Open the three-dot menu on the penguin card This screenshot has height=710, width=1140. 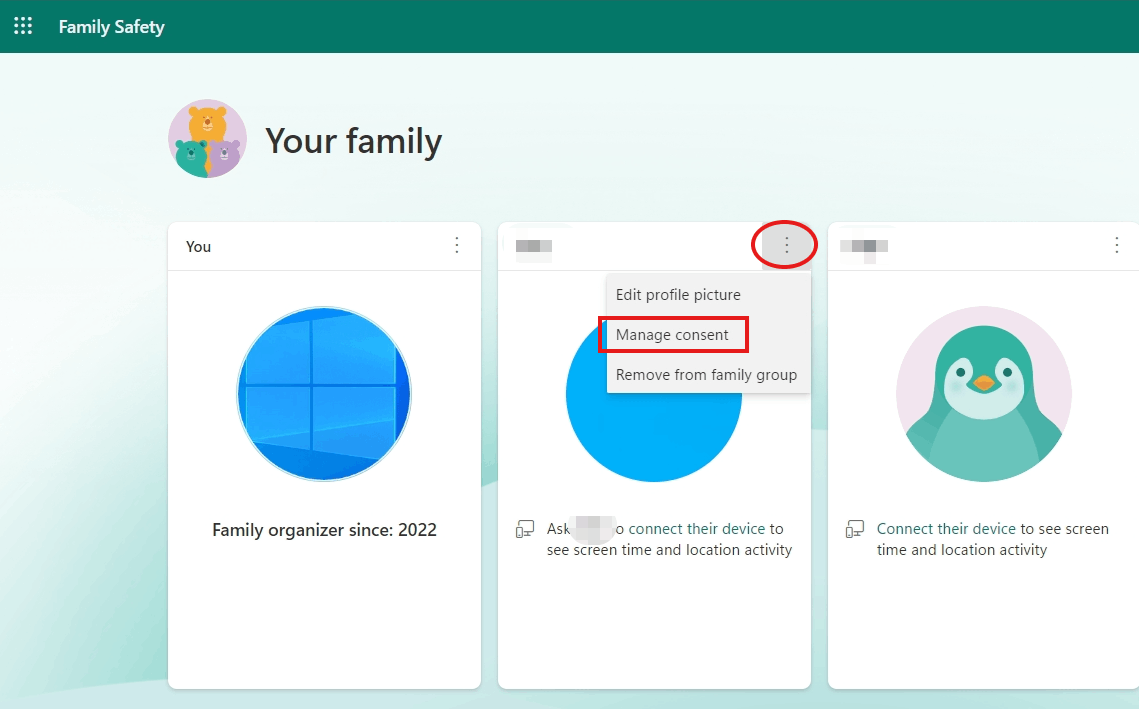tap(1117, 246)
